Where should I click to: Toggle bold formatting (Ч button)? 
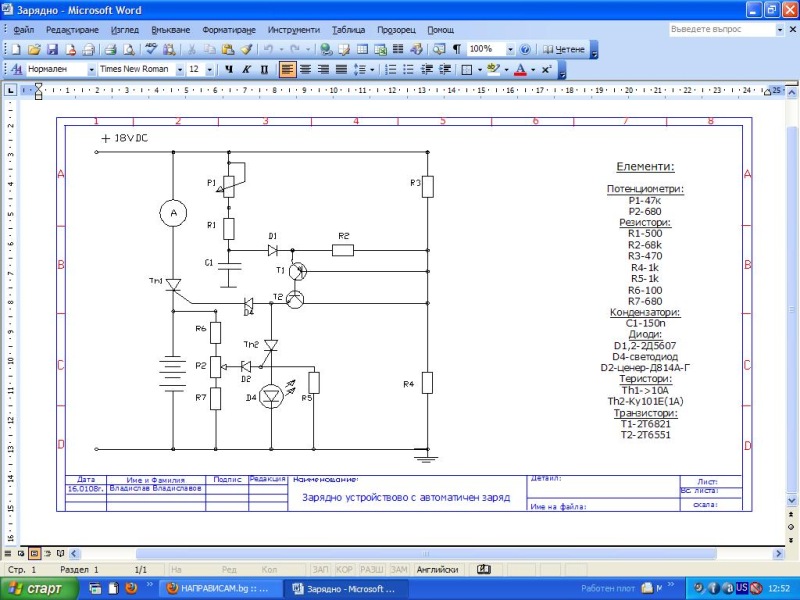tap(228, 70)
